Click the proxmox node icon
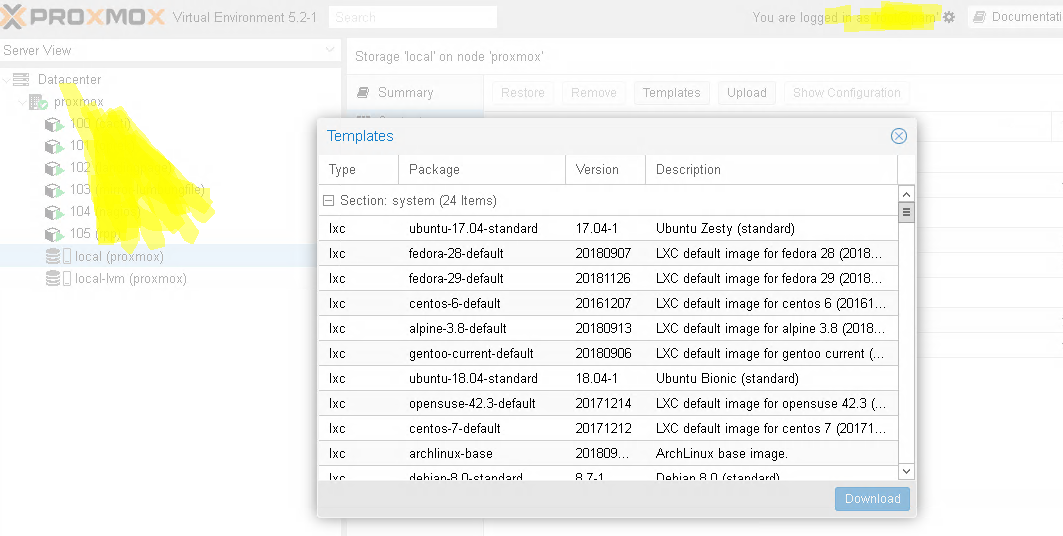 (38, 102)
